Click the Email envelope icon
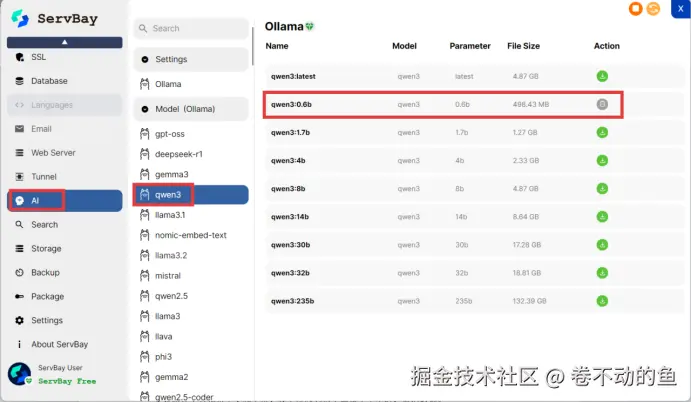The height and width of the screenshot is (402, 691). click(19, 129)
